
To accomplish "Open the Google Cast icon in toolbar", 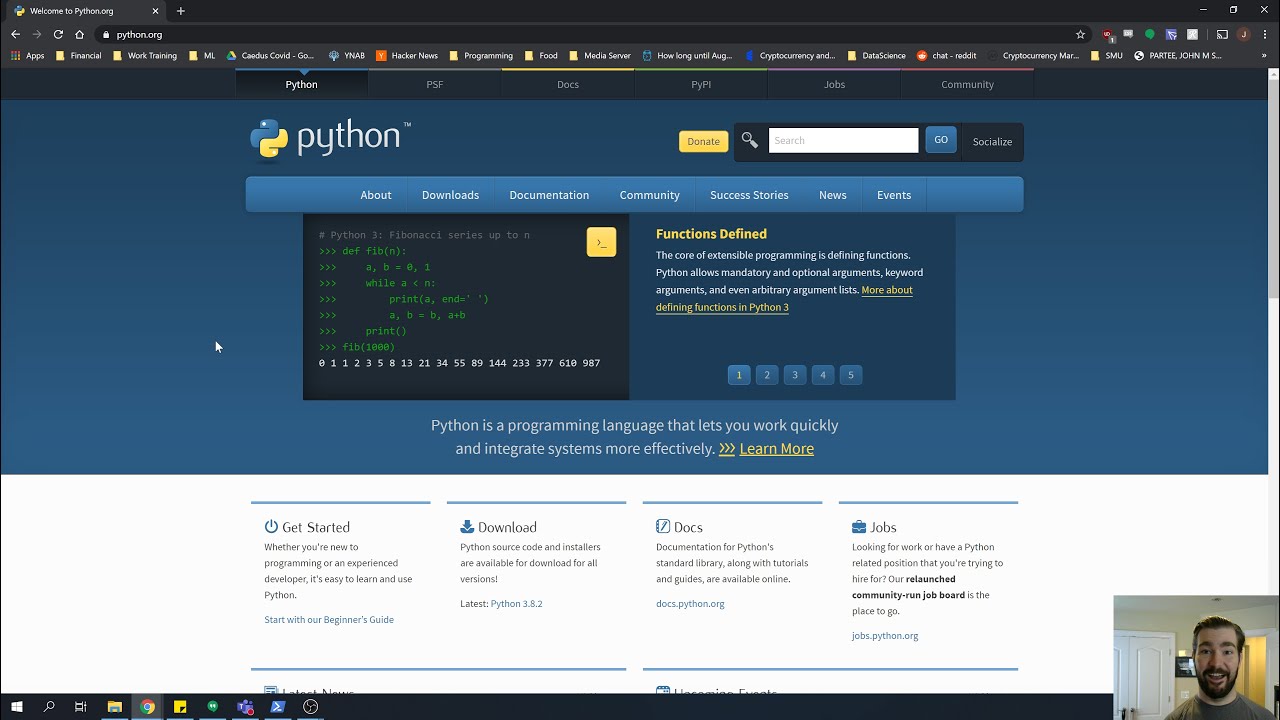I will [1222, 34].
